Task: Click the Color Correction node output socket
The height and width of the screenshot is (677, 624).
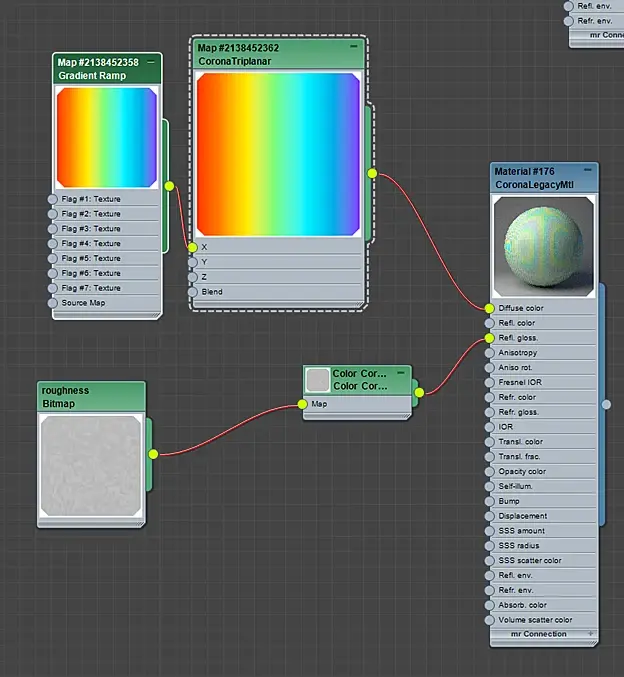Action: [419, 392]
